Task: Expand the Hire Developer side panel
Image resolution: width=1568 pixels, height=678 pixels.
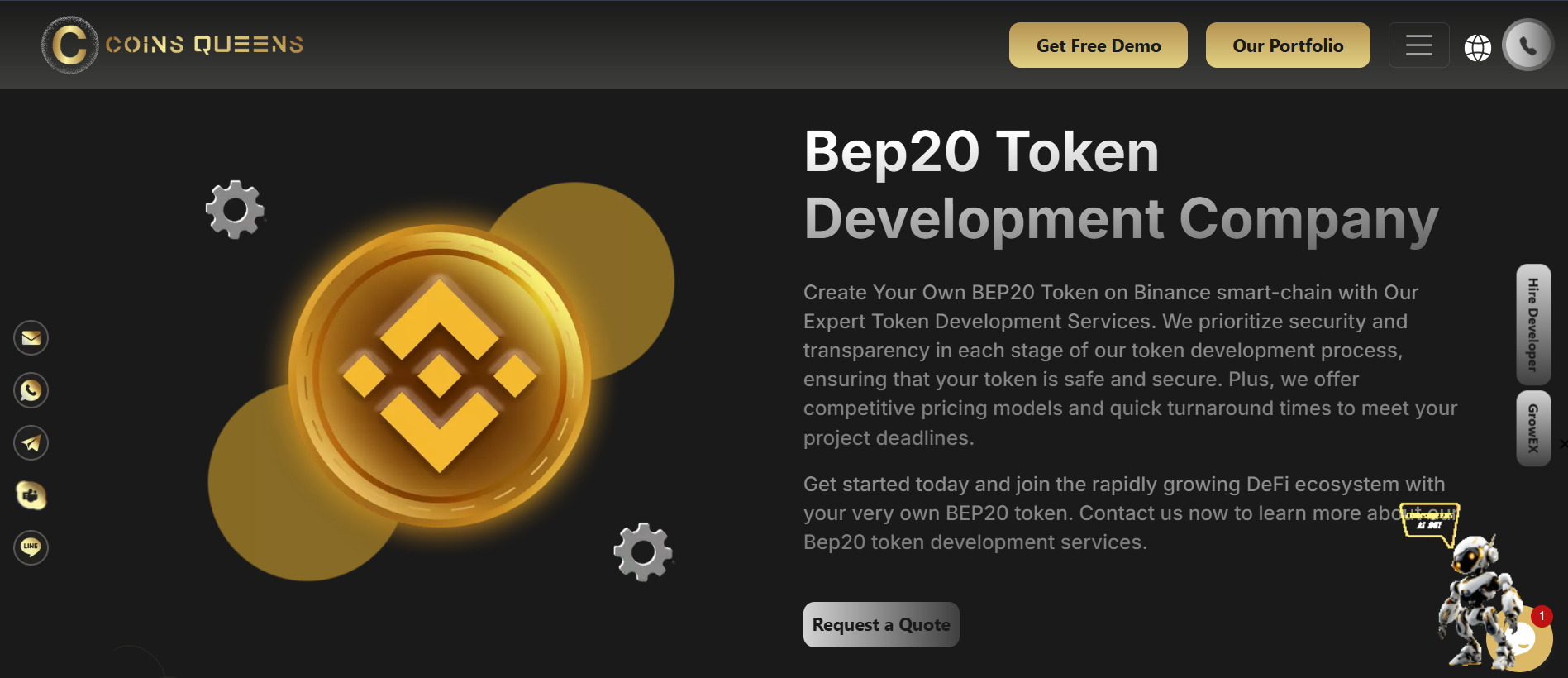Action: tap(1534, 327)
